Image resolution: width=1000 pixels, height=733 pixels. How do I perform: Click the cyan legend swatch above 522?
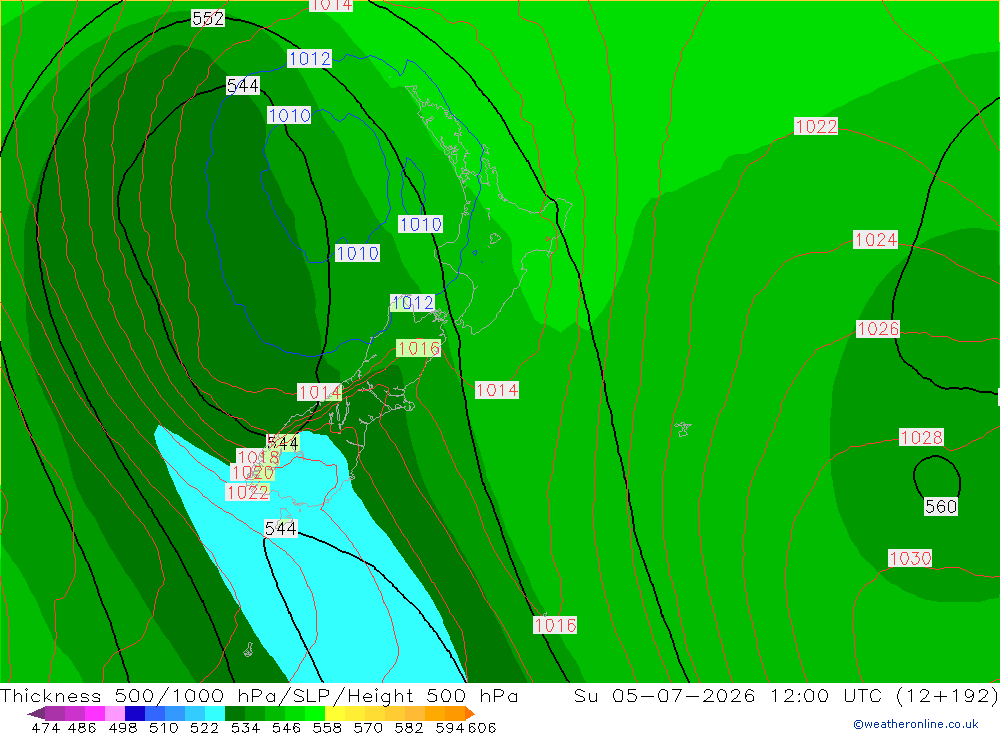[215, 713]
